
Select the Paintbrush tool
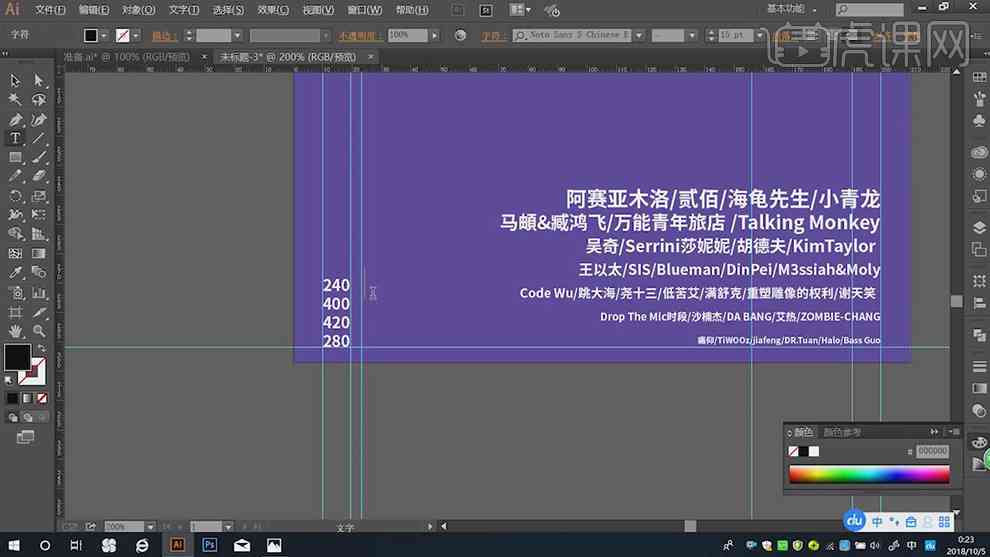tap(39, 157)
